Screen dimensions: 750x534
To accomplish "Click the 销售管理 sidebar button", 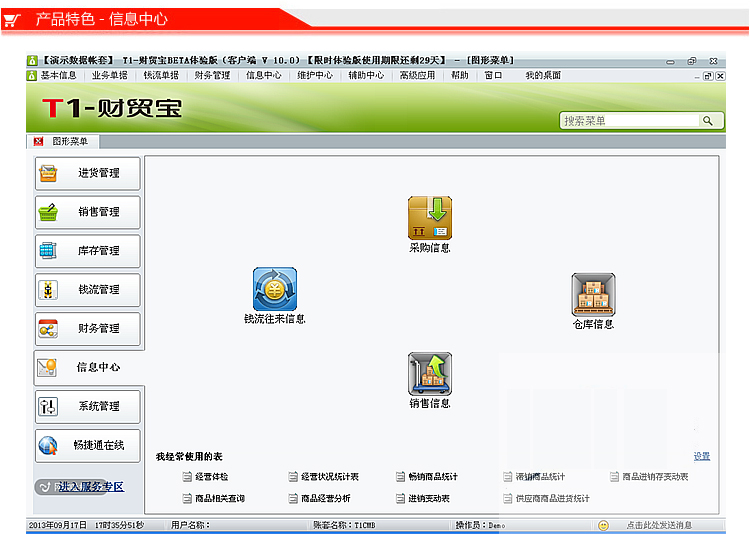I will [88, 212].
